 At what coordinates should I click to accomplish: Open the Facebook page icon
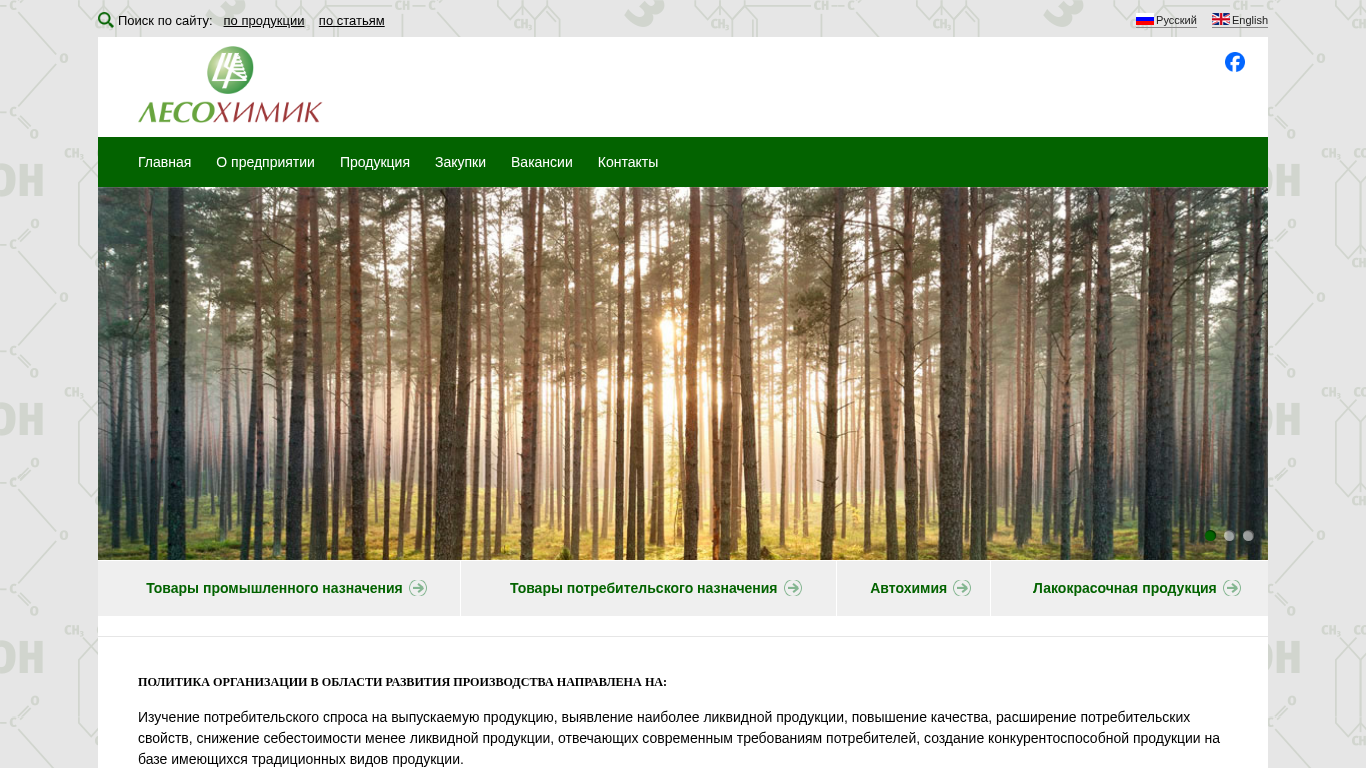(1235, 62)
